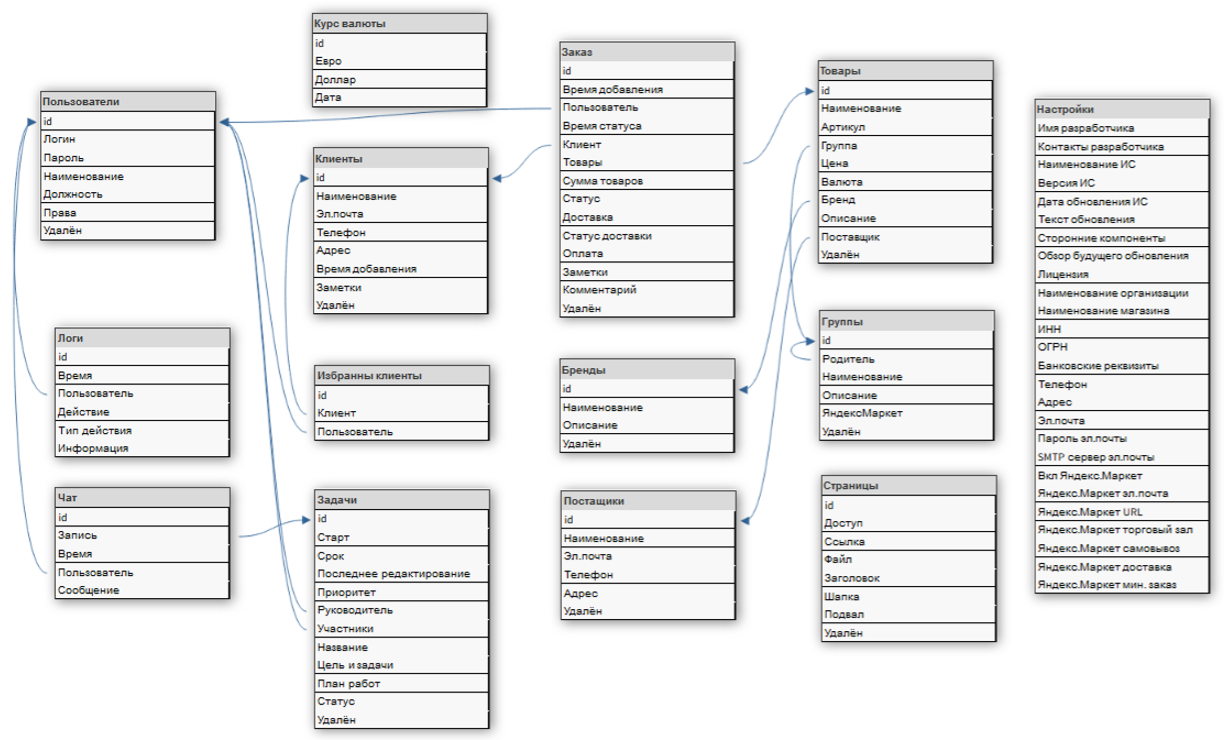Screen dimensions: 1224x740
Task: Click the Время статуса field
Action: click(x=647, y=126)
